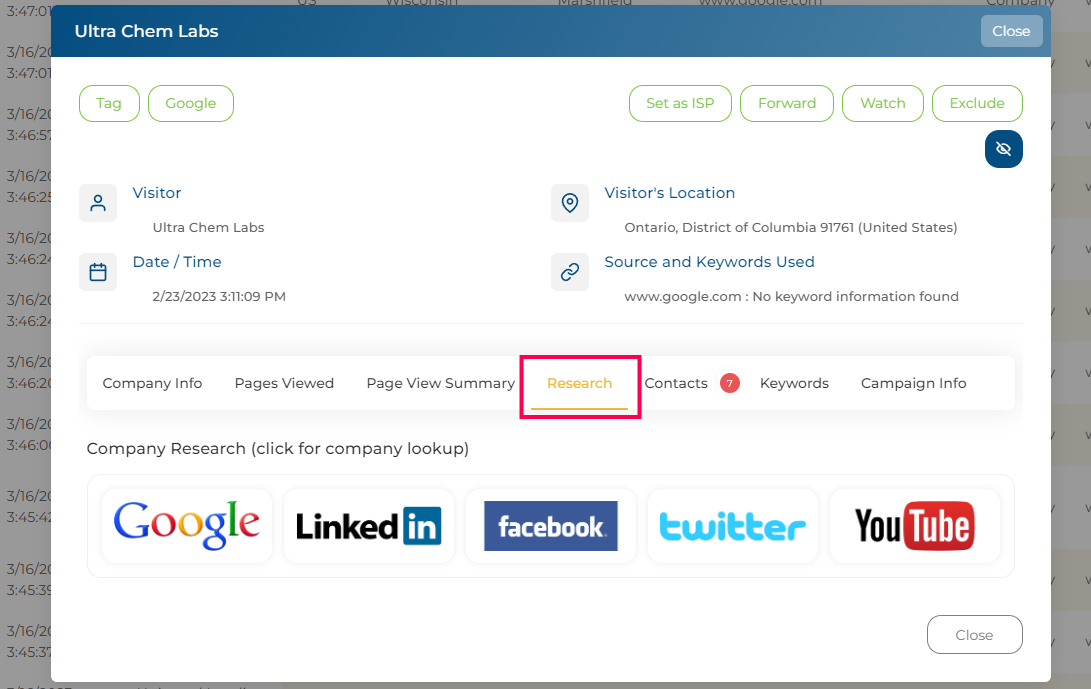1091x689 pixels.
Task: Click the Set as ISP button
Action: 680,104
